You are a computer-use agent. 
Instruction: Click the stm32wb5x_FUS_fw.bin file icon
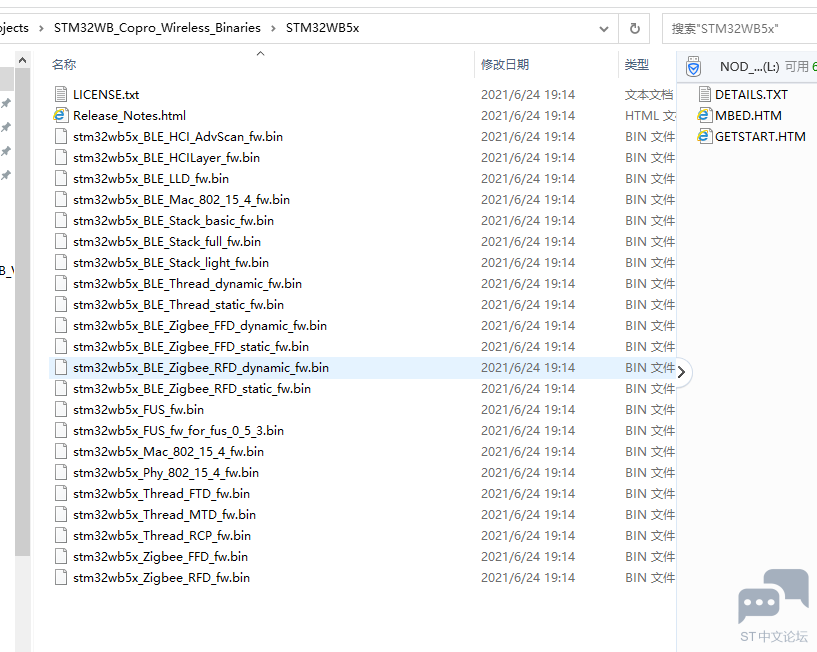(x=61, y=410)
